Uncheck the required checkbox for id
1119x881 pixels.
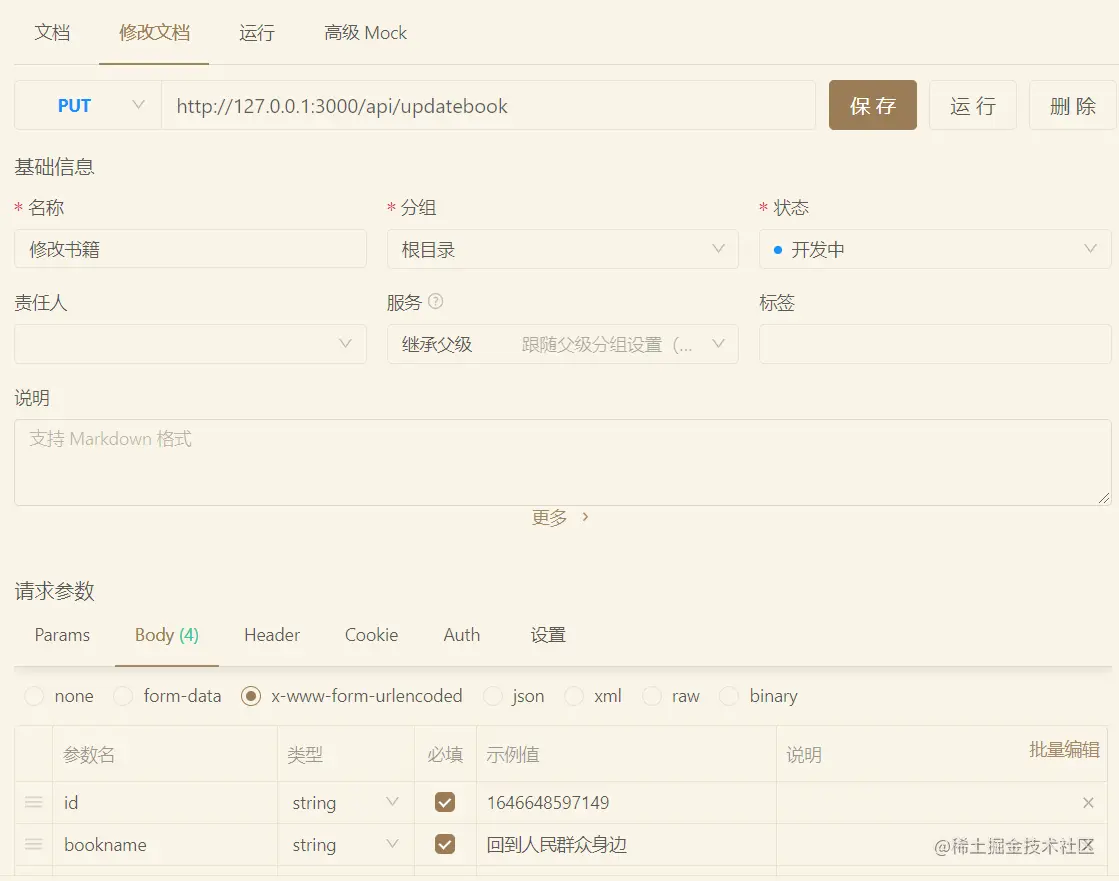click(x=445, y=803)
